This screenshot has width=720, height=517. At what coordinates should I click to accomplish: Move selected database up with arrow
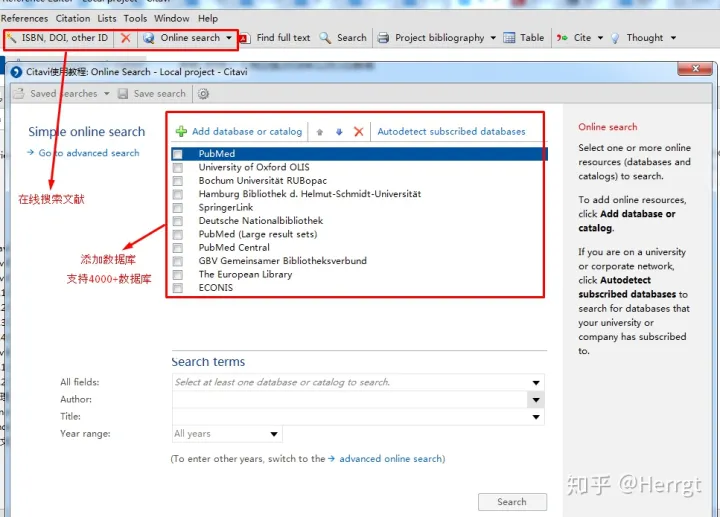coord(320,132)
